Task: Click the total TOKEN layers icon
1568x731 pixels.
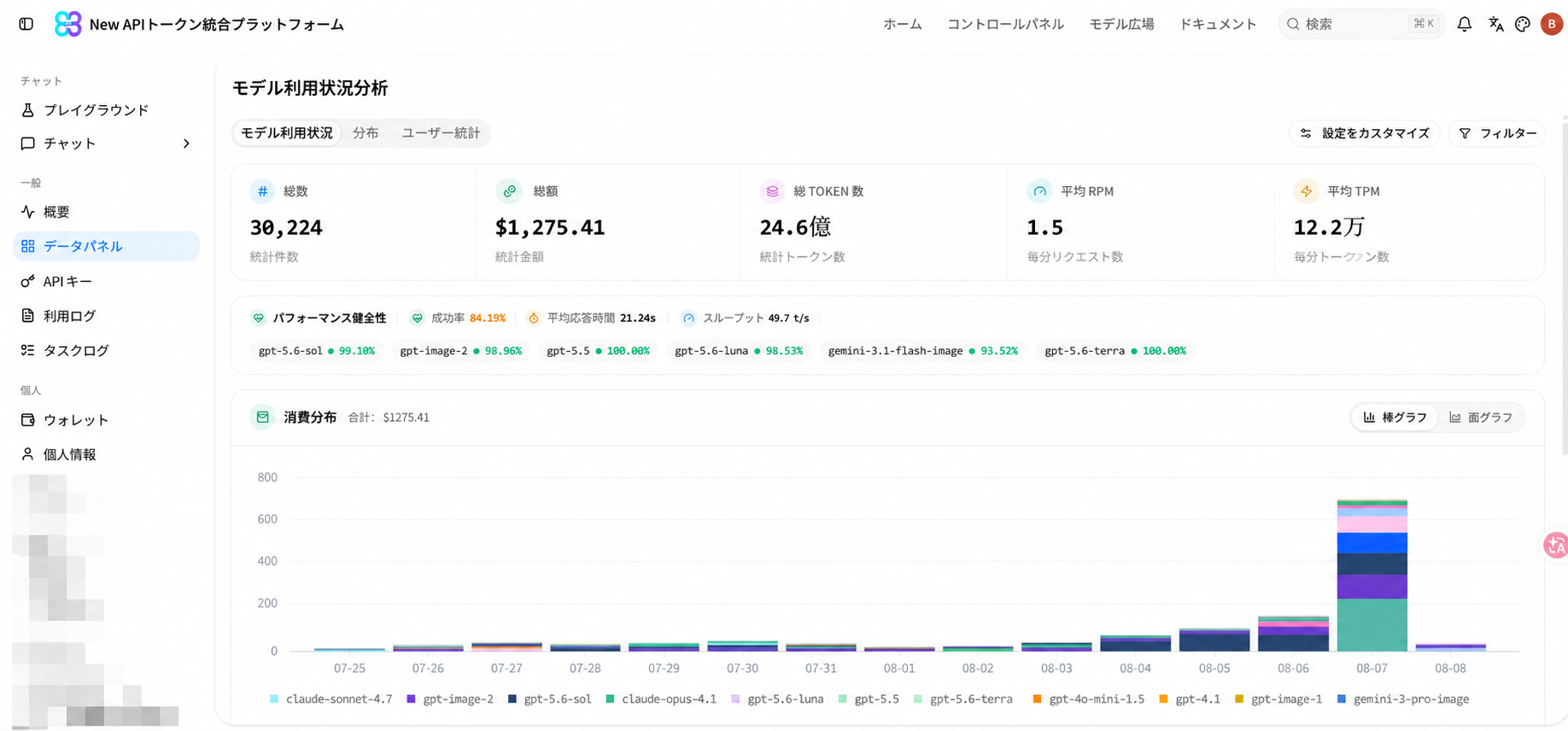Action: click(772, 191)
